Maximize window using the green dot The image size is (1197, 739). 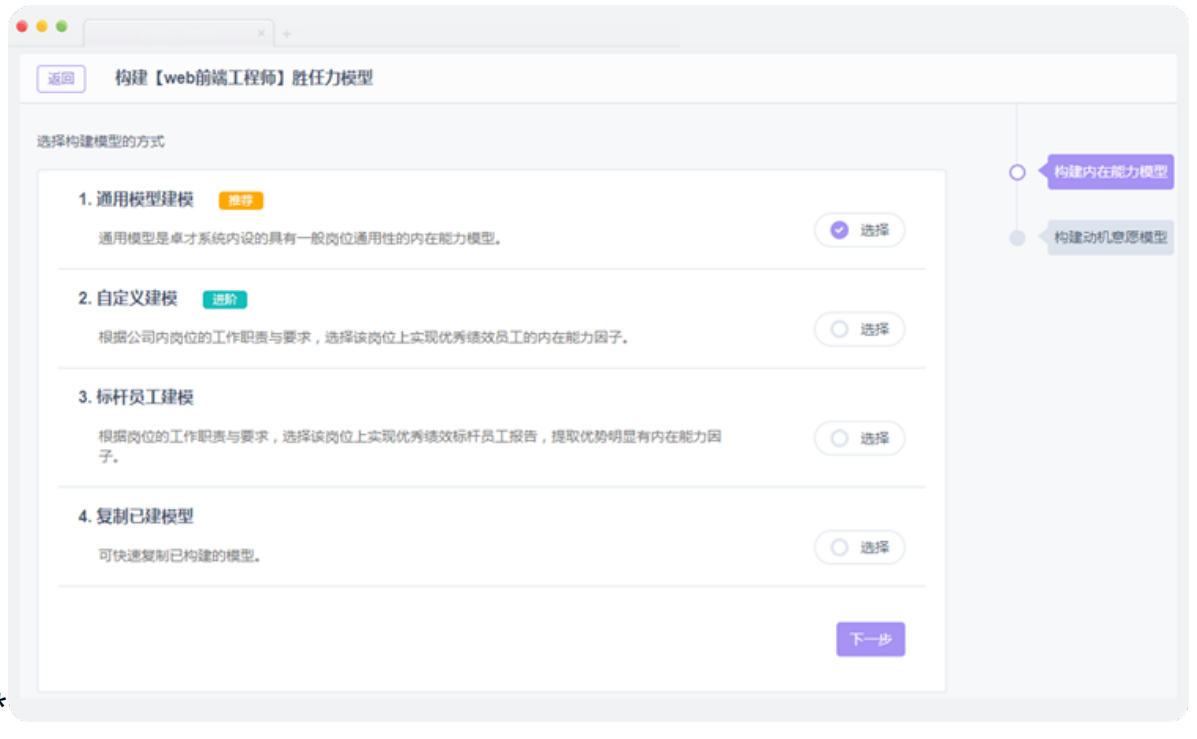(x=61, y=27)
